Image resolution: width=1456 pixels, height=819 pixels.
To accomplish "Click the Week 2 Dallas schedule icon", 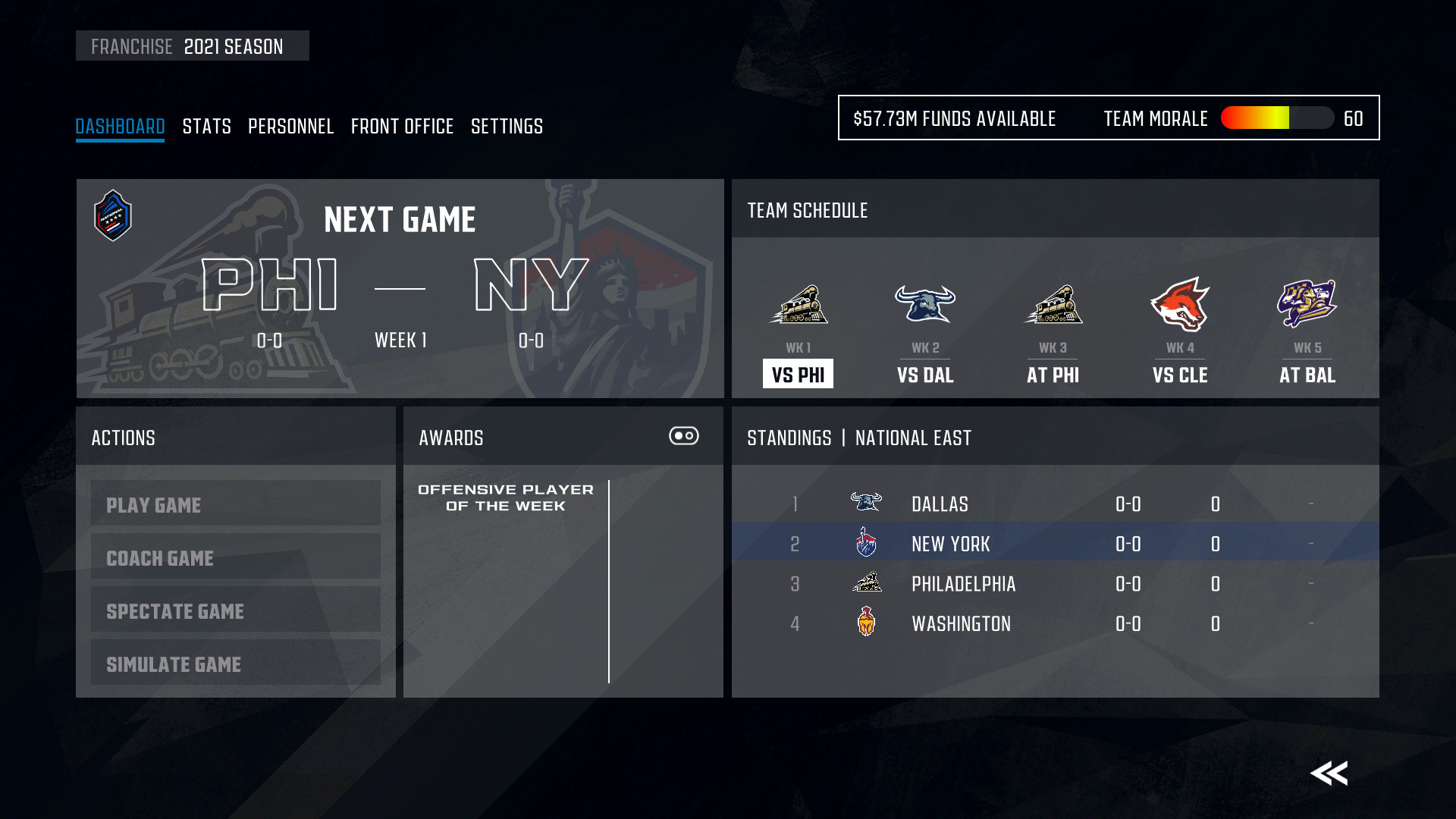I will tap(925, 303).
